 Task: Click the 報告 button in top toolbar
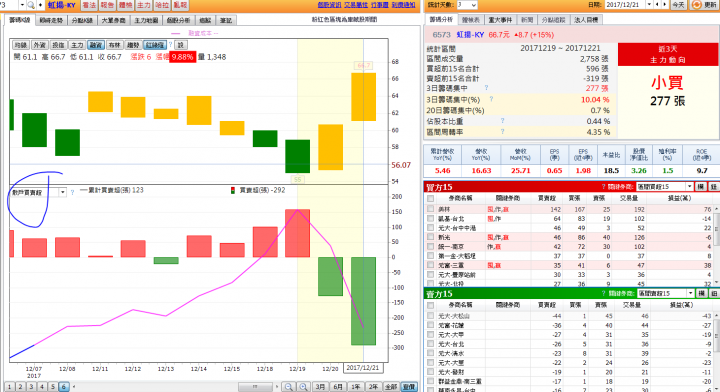coord(107,5)
